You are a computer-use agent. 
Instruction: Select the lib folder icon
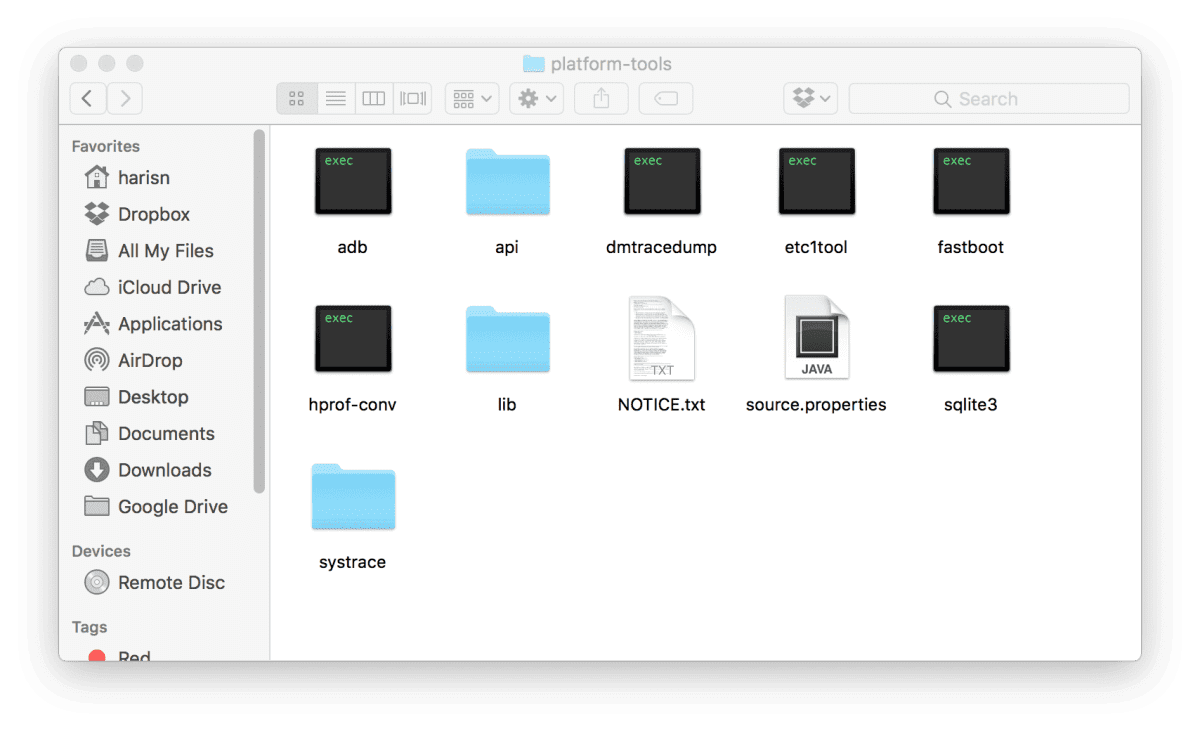507,340
